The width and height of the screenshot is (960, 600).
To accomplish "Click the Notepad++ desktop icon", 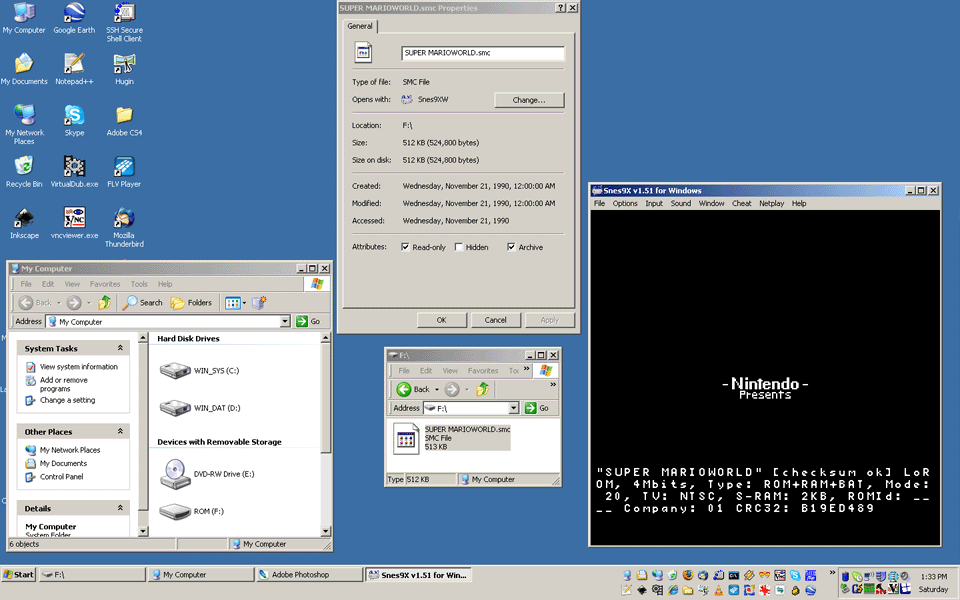I will click(x=74, y=64).
